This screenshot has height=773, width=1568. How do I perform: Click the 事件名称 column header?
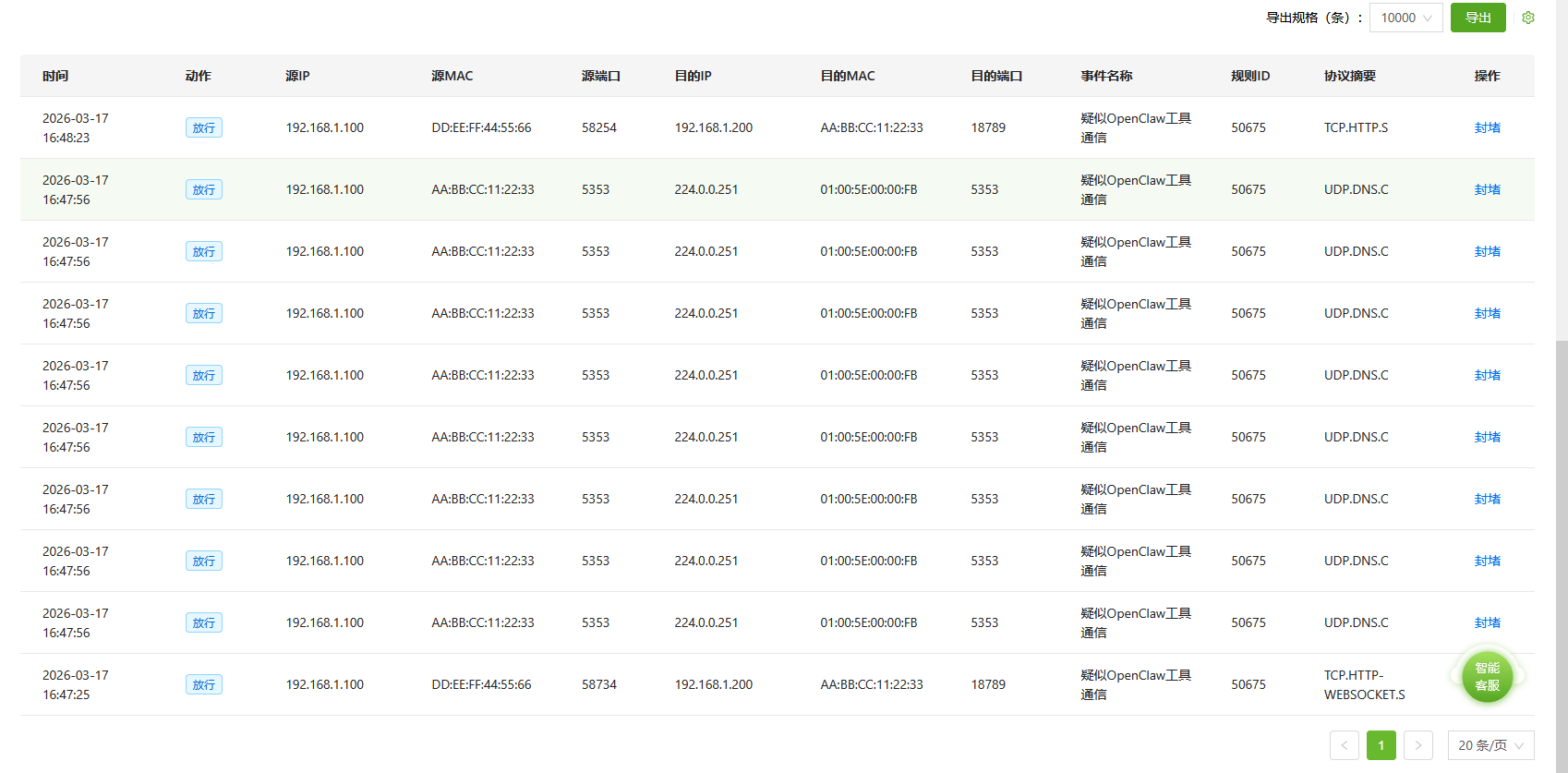(x=1106, y=76)
